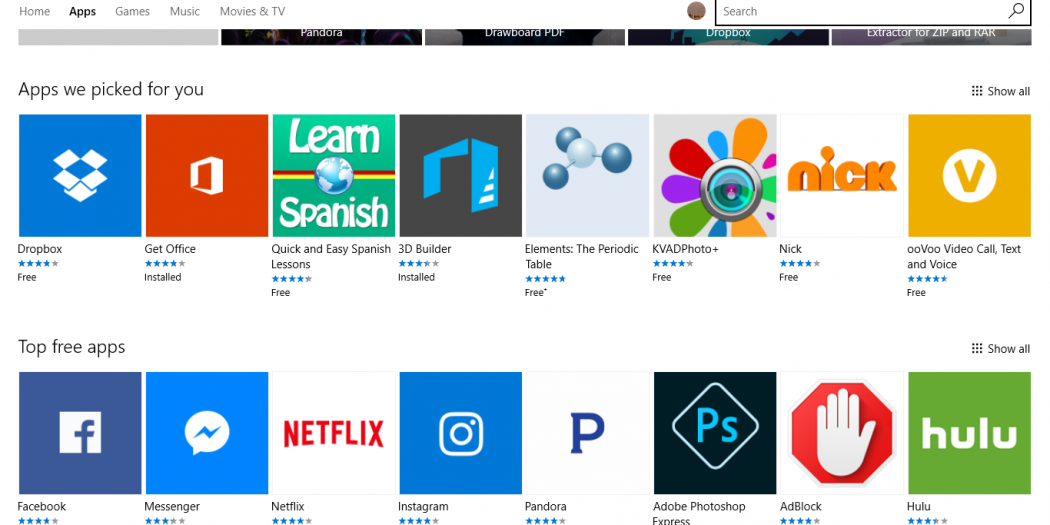Open the Pandora app tile in Top free apps
Screen dimensions: 1050x525
click(588, 433)
